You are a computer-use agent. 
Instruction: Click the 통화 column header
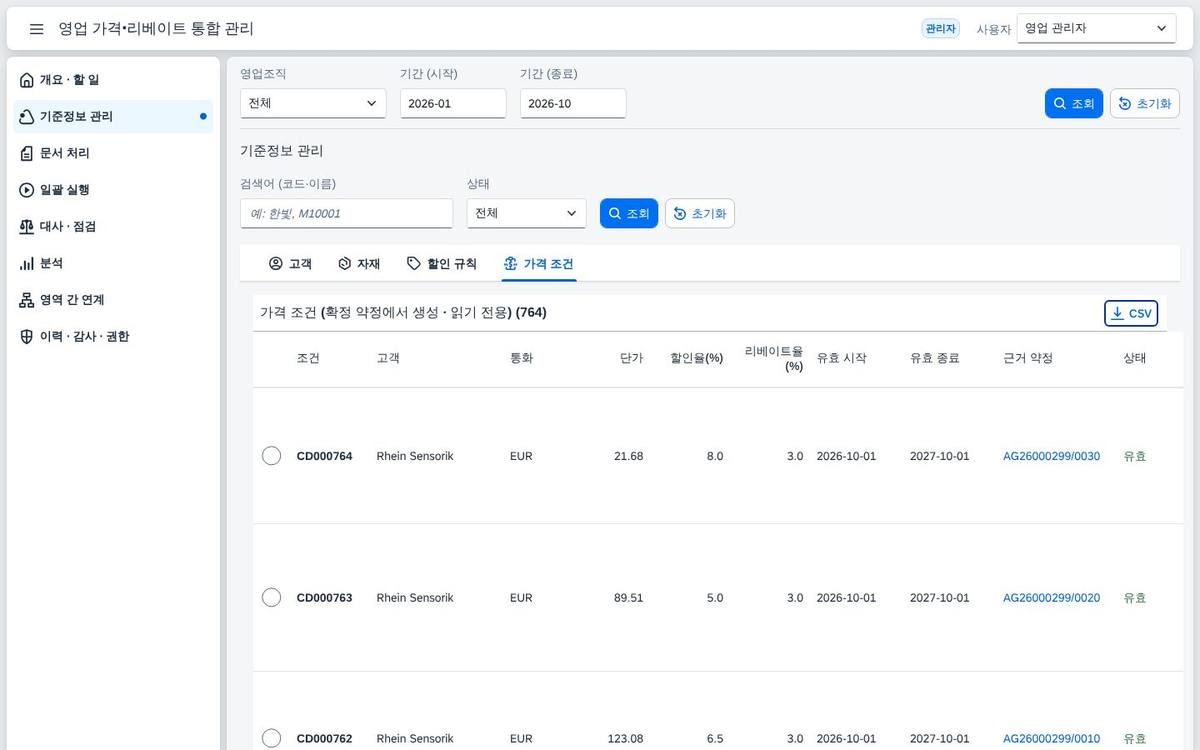(521, 358)
